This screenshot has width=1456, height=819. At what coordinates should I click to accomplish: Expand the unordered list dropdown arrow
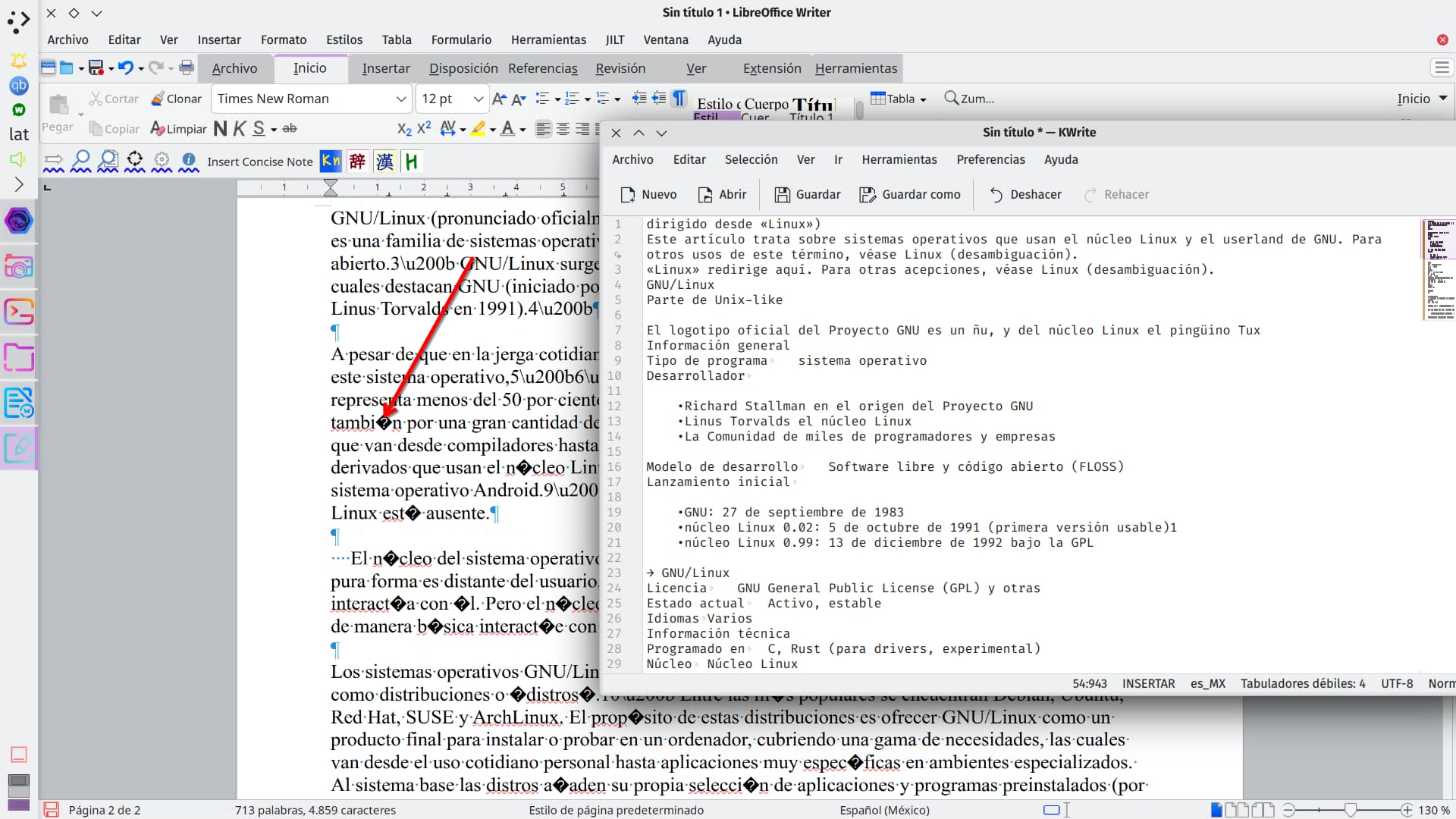coord(557,99)
